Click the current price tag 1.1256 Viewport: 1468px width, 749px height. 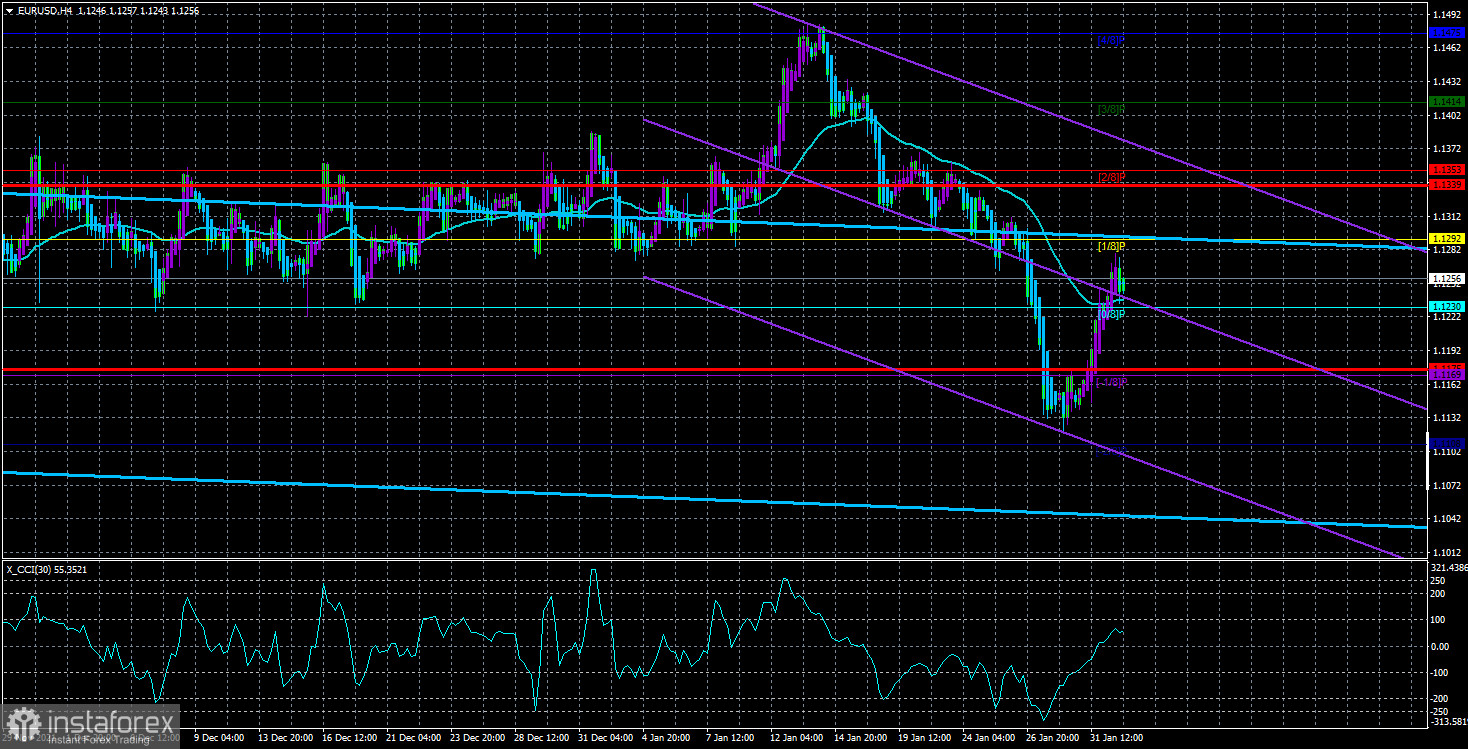tap(1447, 278)
